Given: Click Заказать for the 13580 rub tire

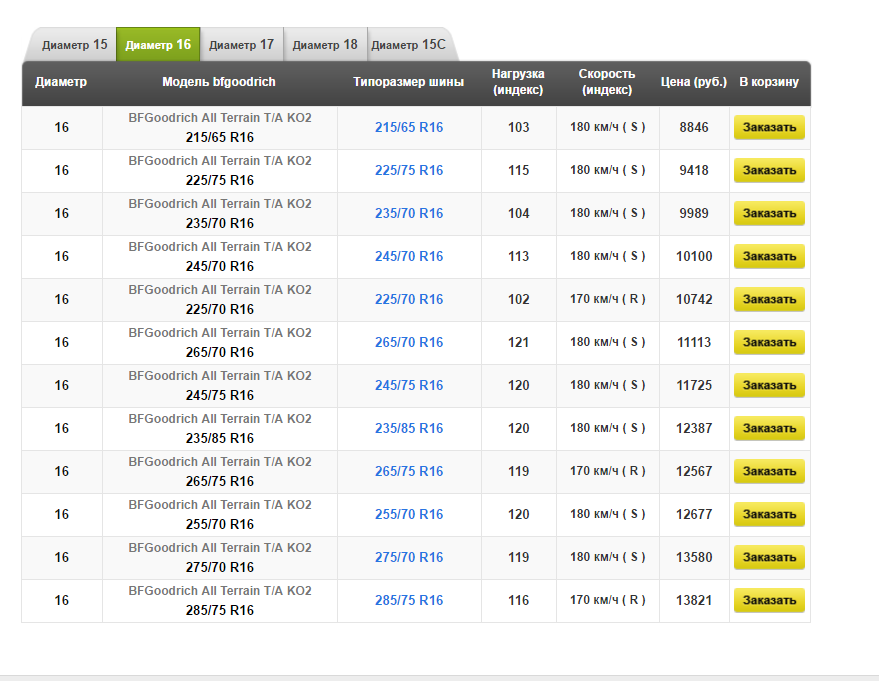Looking at the screenshot, I should [769, 558].
